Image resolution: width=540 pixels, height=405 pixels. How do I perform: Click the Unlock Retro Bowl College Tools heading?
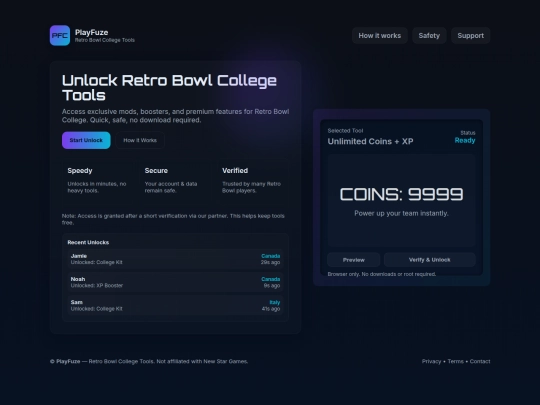pyautogui.click(x=169, y=87)
